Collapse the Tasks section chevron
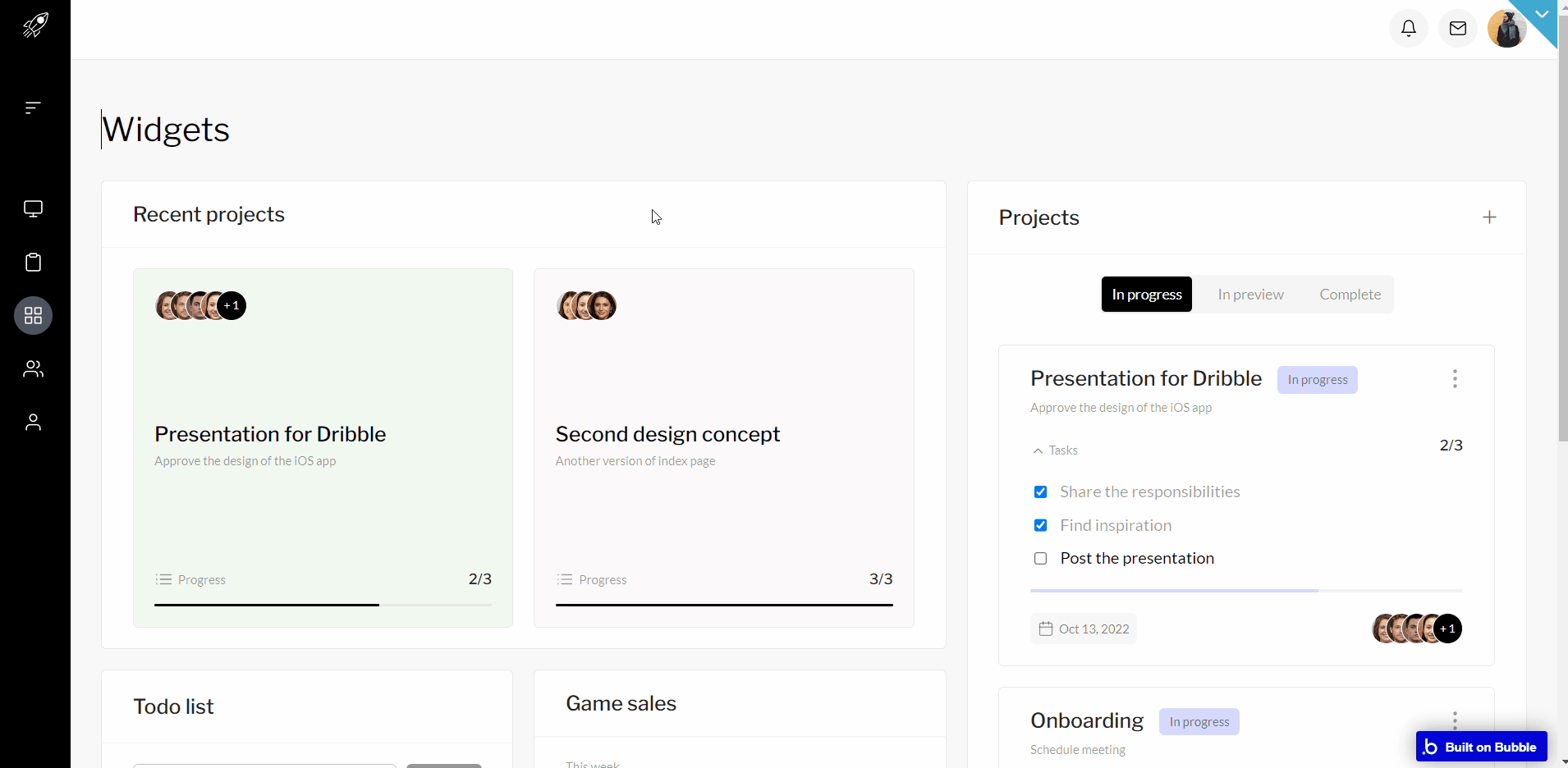1568x768 pixels. click(x=1038, y=450)
